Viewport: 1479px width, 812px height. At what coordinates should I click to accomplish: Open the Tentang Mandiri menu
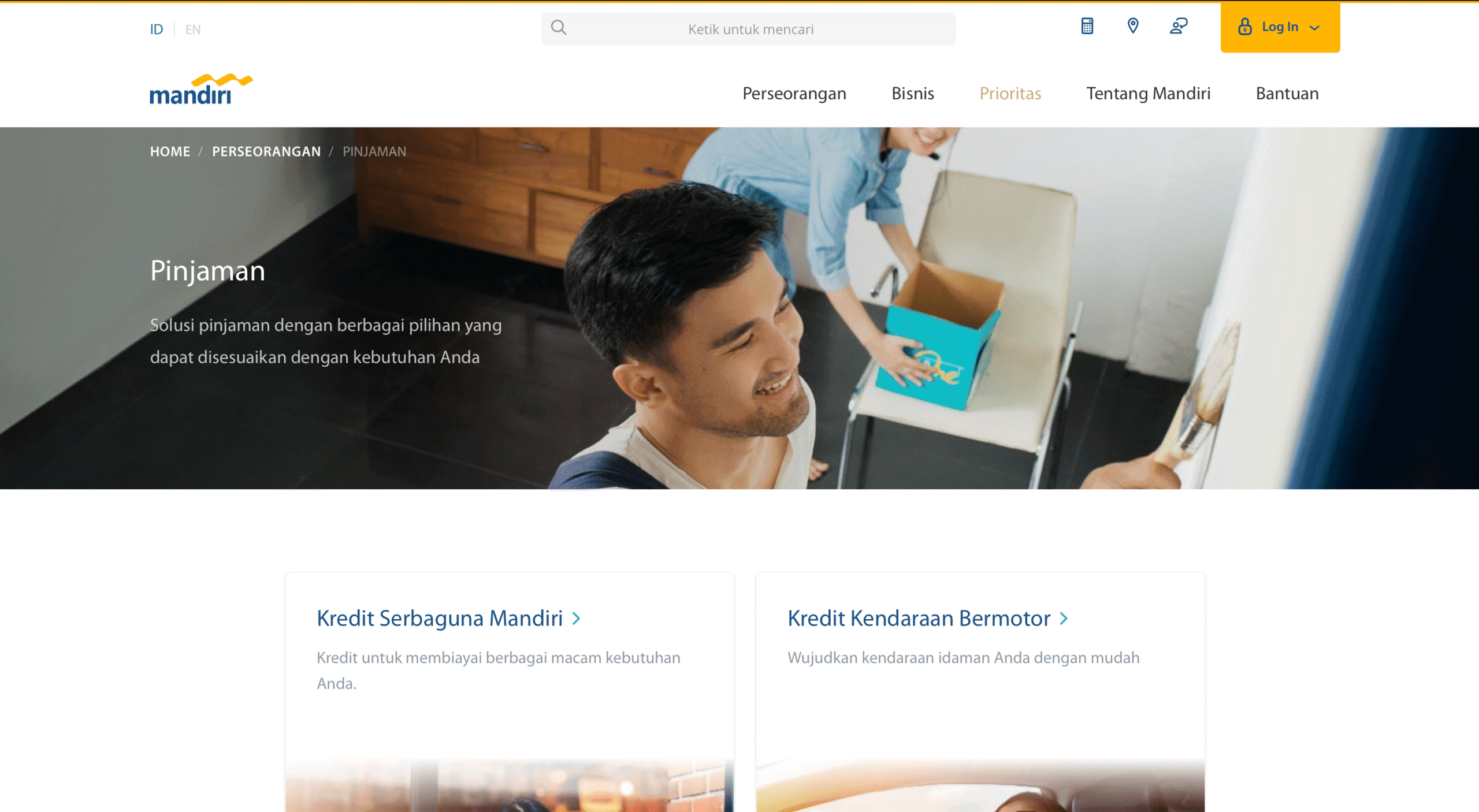1149,94
